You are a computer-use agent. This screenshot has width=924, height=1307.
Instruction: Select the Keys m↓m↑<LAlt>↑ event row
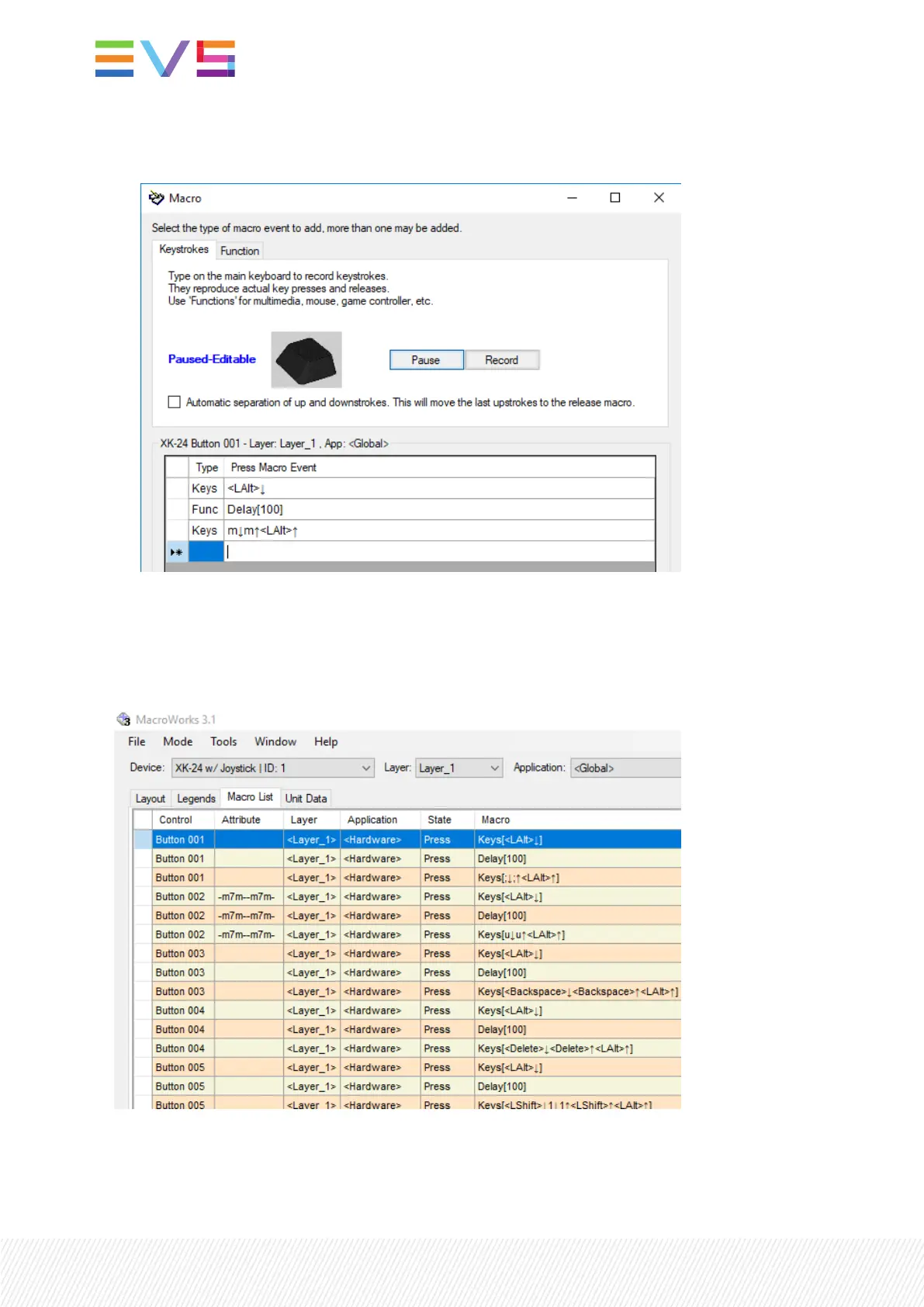pos(410,530)
